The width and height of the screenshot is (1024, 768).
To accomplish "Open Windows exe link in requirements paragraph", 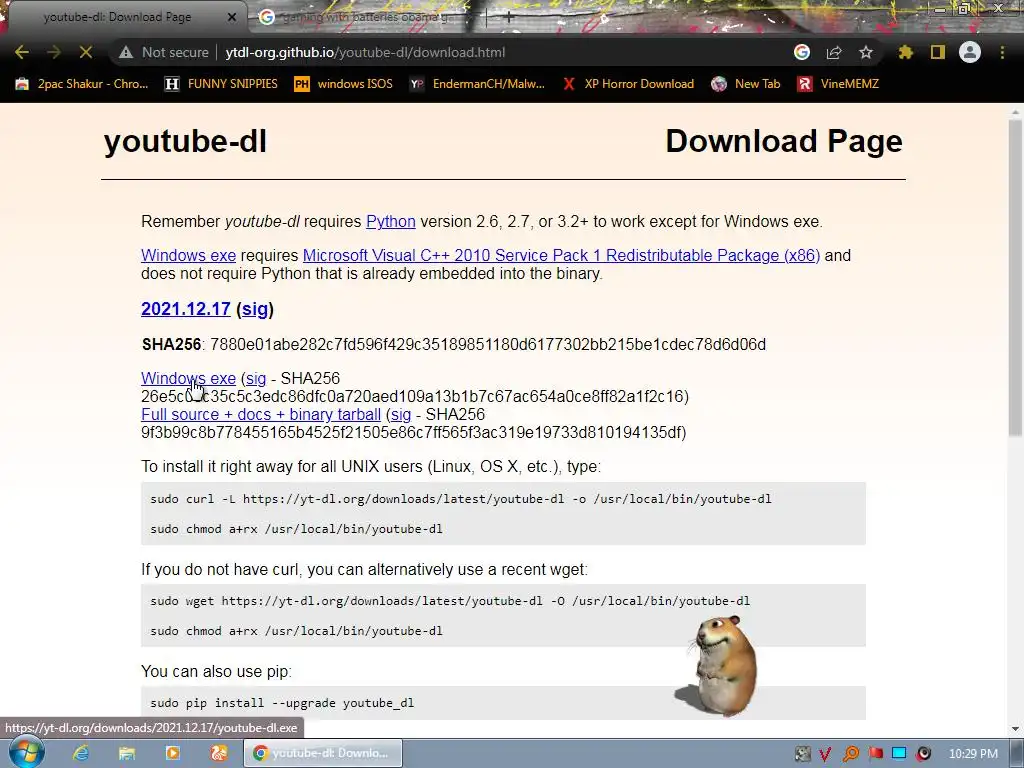I will point(188,255).
